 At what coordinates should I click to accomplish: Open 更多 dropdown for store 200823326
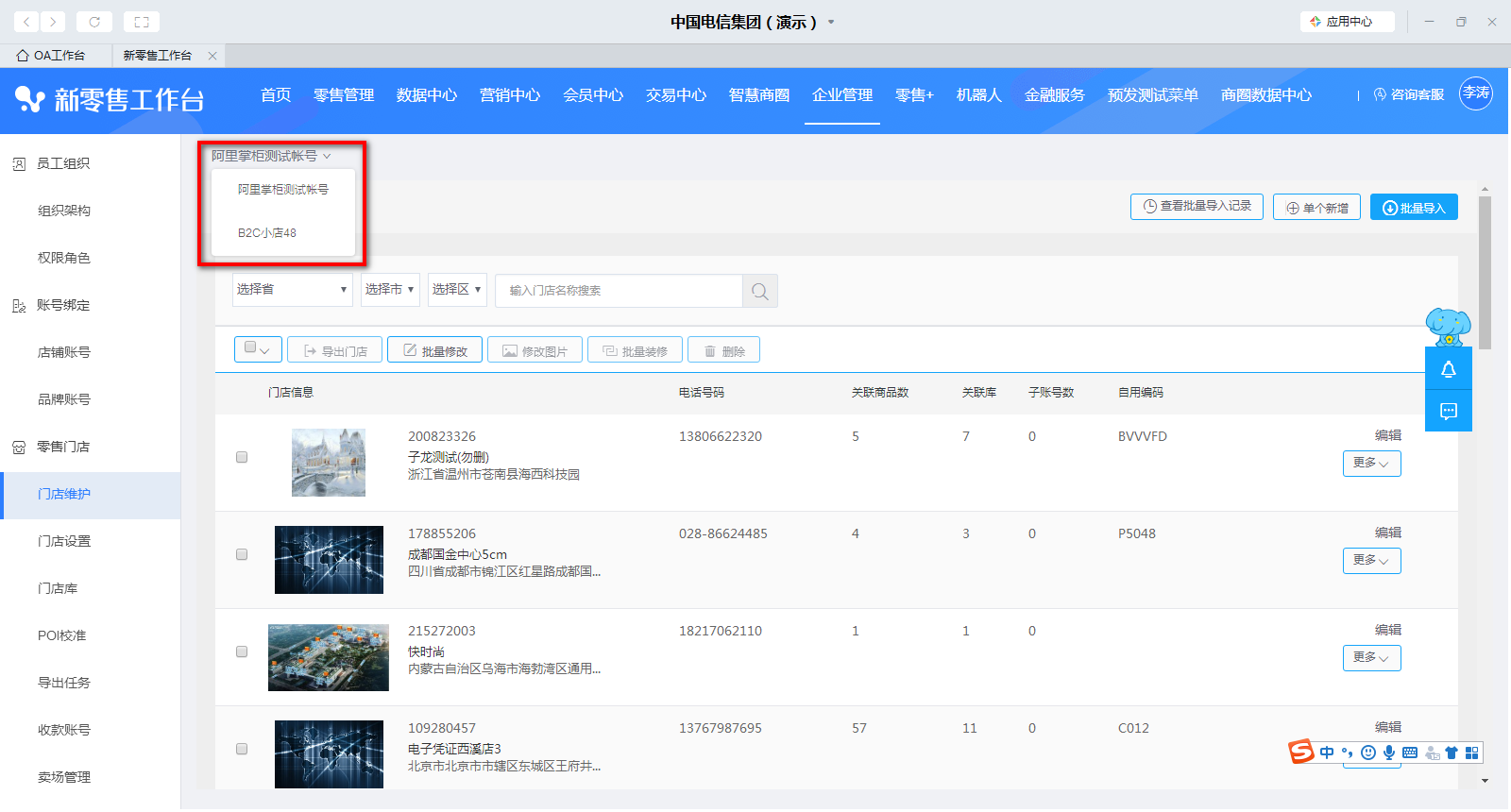1371,464
